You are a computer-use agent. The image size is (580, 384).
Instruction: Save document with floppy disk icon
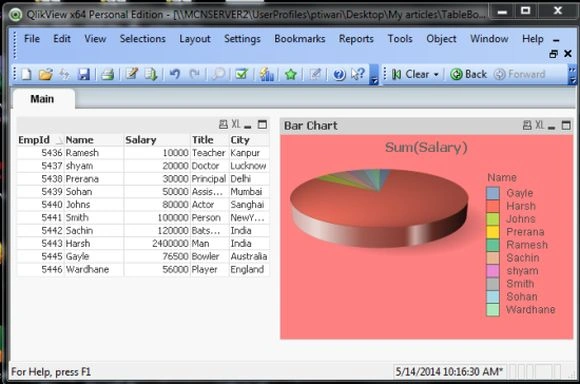click(84, 74)
